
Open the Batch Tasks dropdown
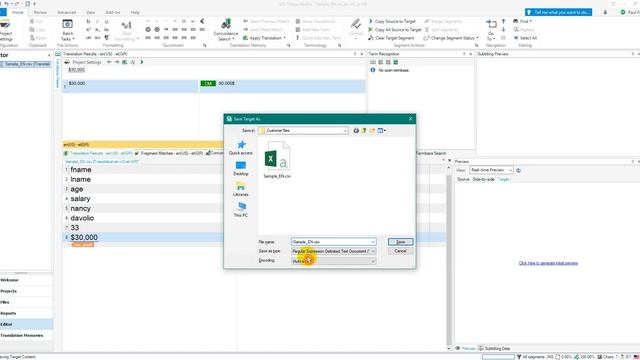pos(68,30)
